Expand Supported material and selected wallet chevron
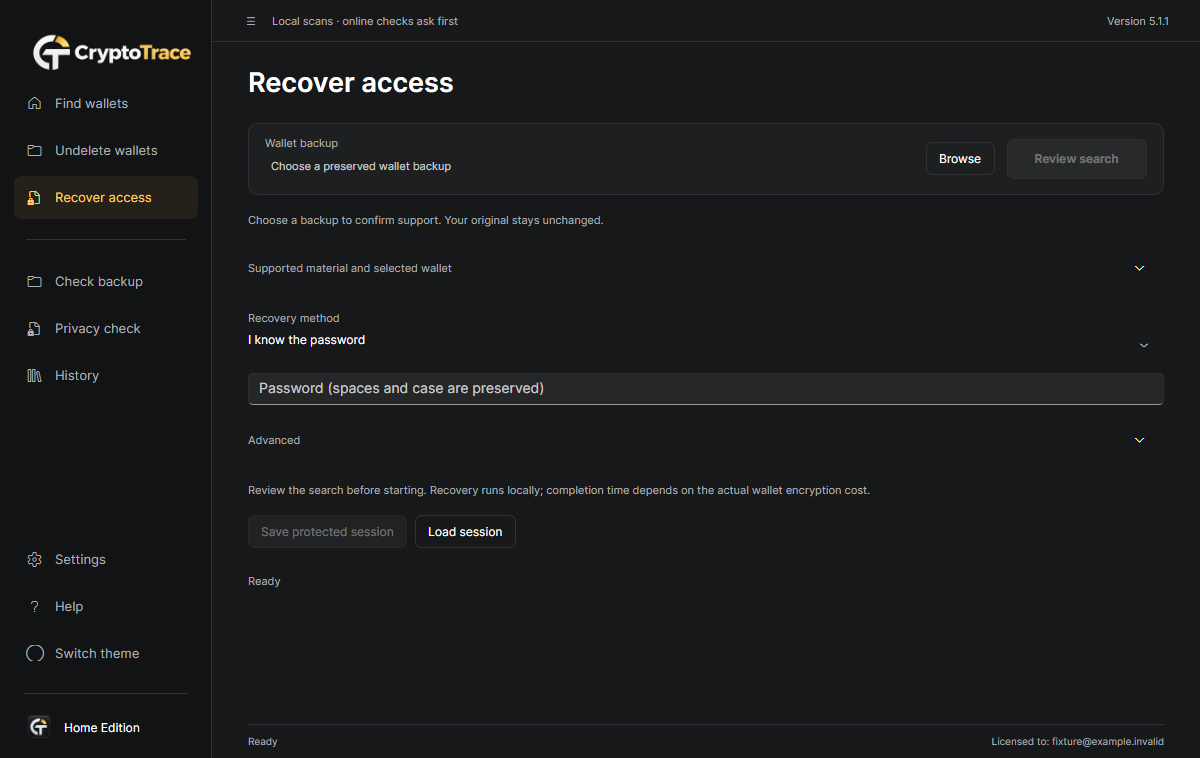 click(1139, 268)
